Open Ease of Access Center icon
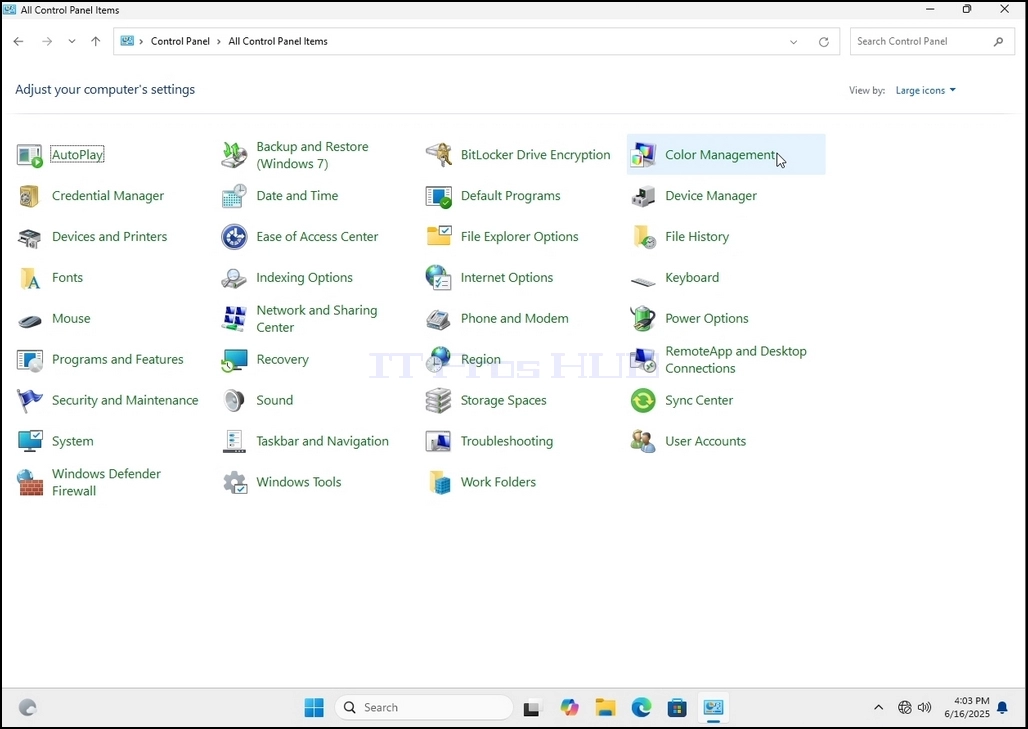The image size is (1028, 729). click(234, 237)
